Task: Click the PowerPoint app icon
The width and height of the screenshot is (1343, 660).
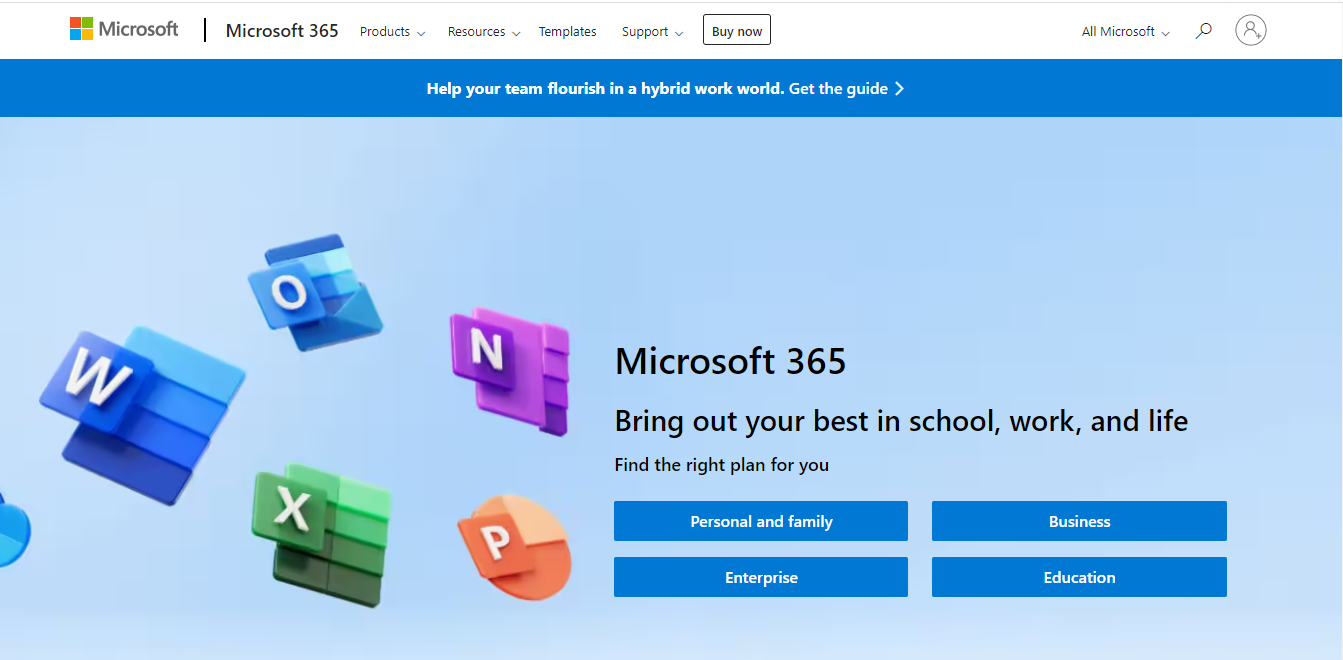Action: 514,546
